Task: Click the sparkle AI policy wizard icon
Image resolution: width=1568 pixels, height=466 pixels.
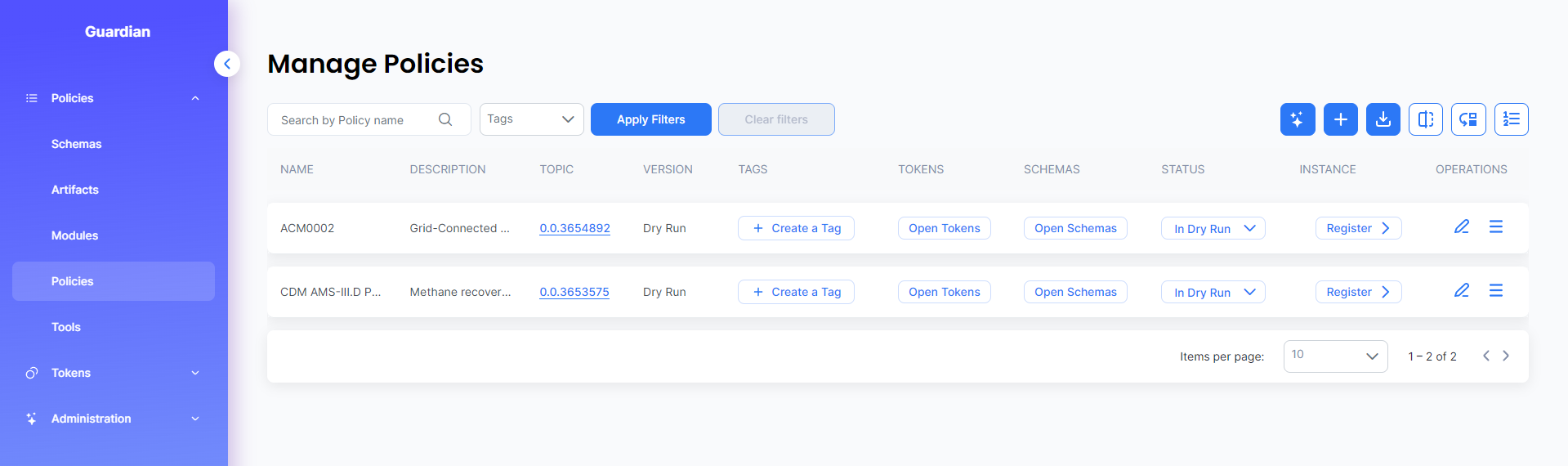Action: 1297,119
